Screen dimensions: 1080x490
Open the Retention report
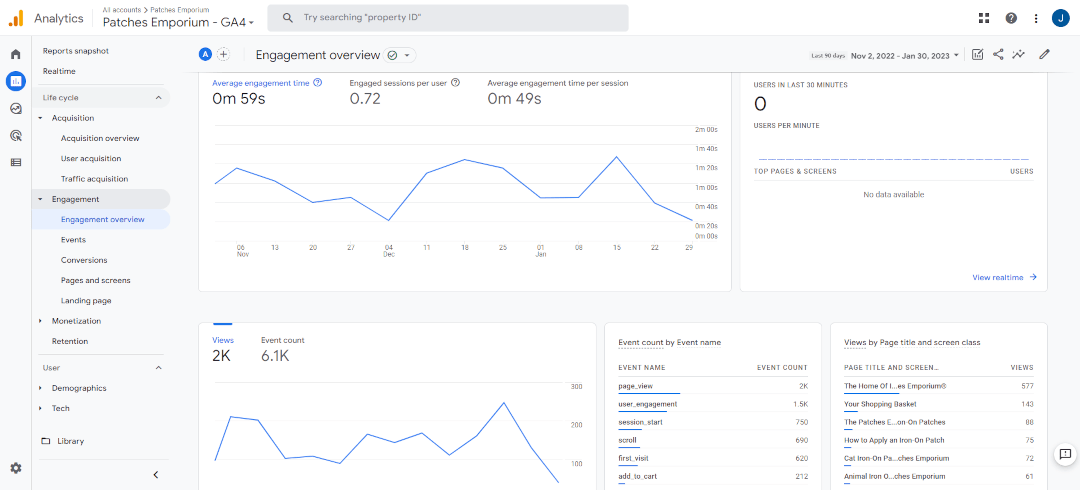click(x=70, y=341)
